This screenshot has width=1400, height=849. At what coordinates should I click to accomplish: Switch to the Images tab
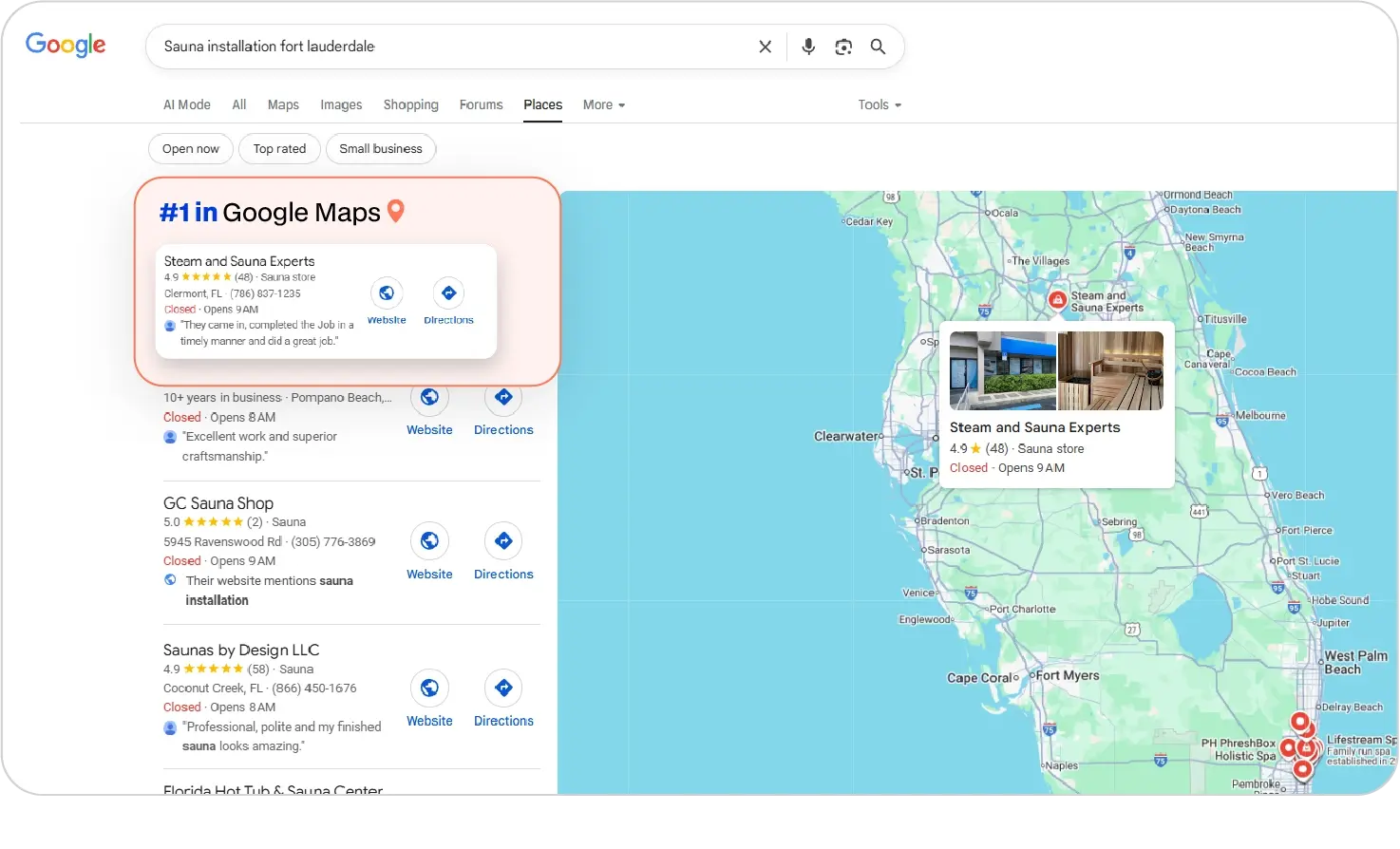[x=341, y=105]
